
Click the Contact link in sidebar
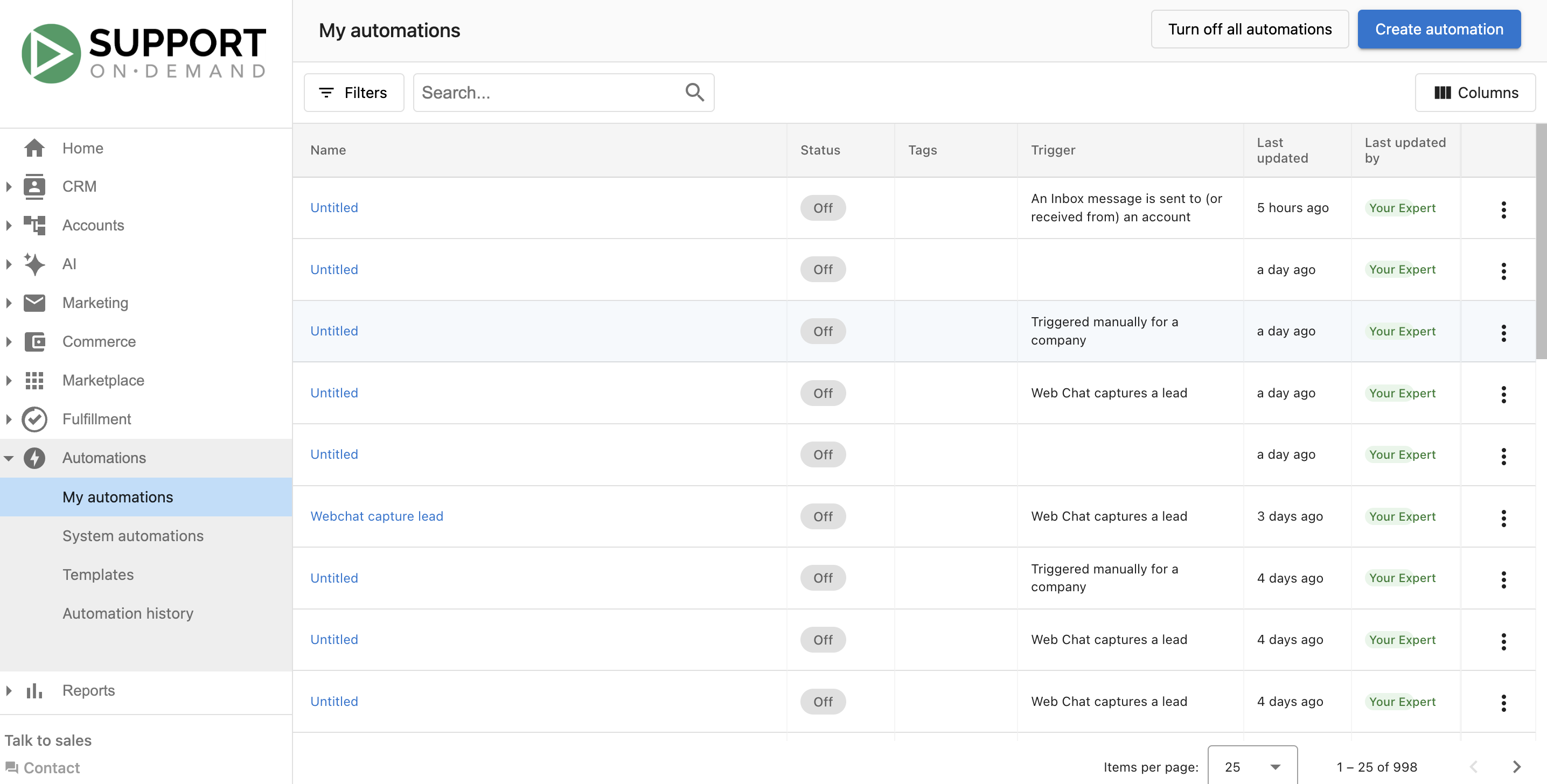coord(52,767)
